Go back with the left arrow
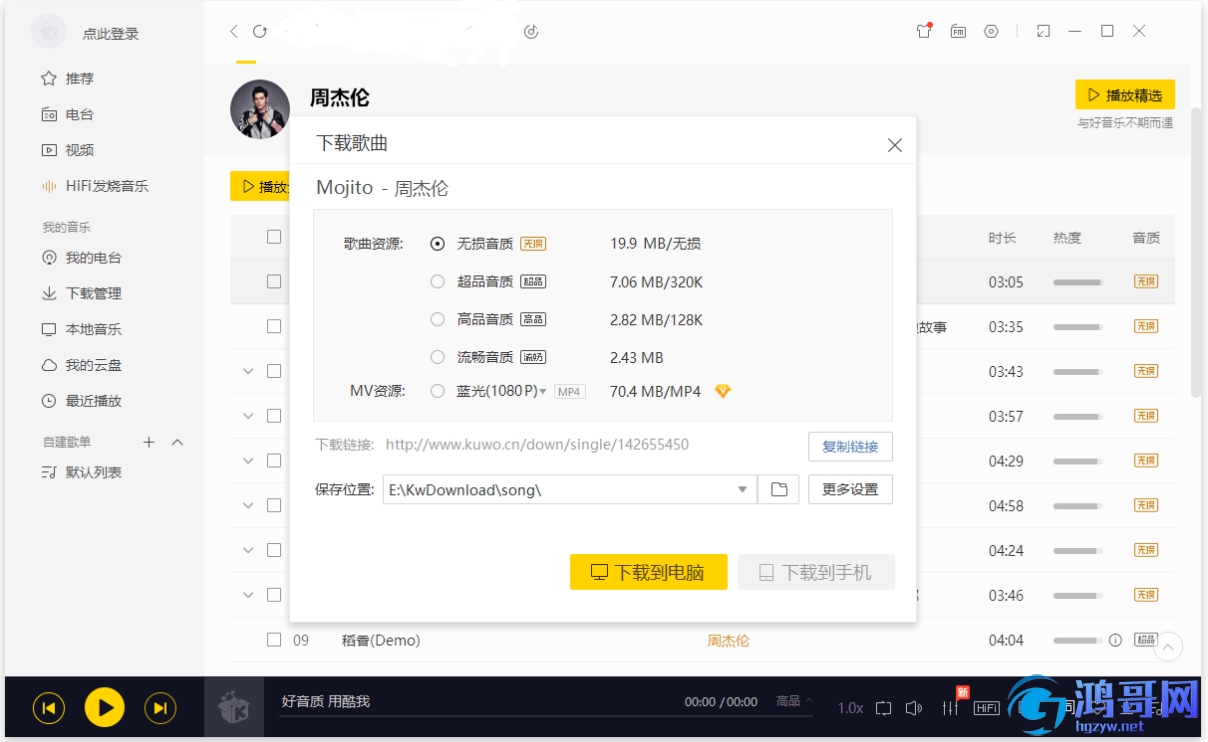 (x=234, y=31)
